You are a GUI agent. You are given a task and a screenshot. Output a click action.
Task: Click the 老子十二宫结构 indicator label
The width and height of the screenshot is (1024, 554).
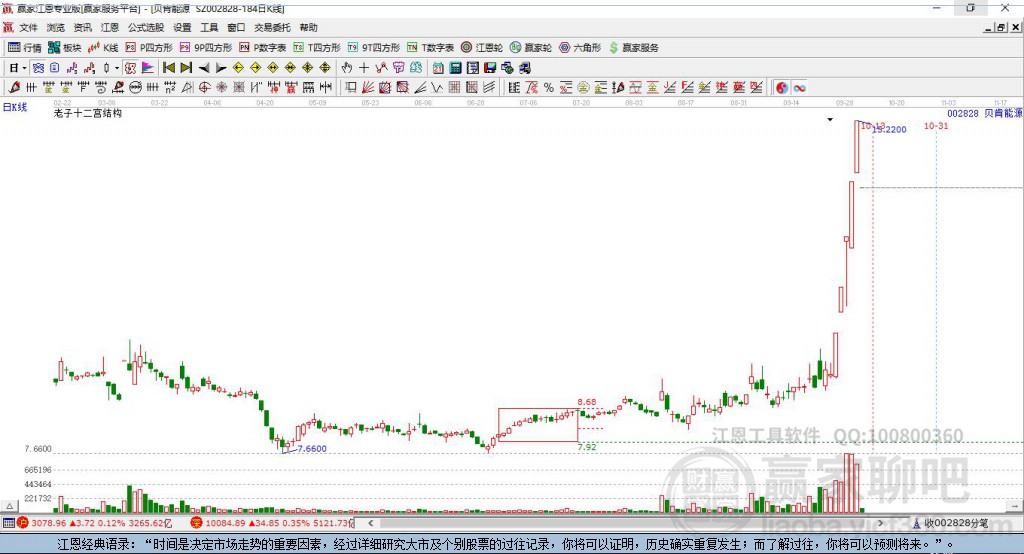coord(88,113)
